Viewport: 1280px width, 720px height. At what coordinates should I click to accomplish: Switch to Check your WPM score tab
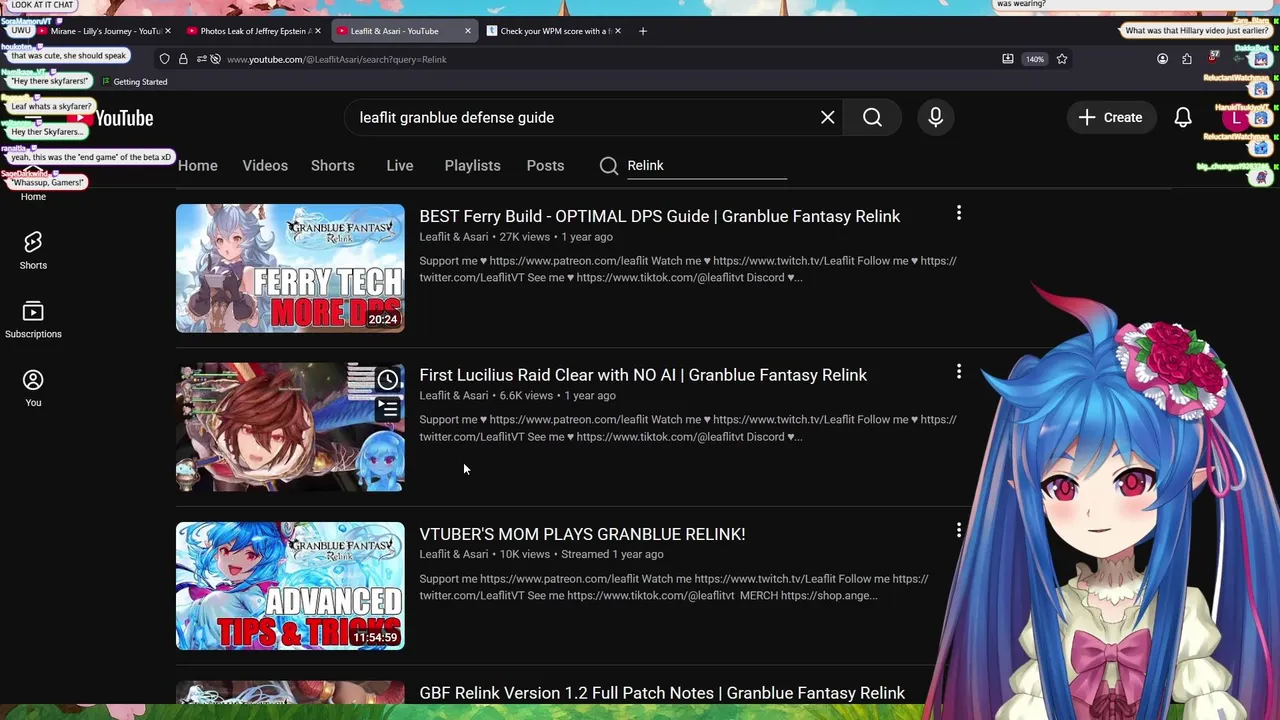pos(554,31)
